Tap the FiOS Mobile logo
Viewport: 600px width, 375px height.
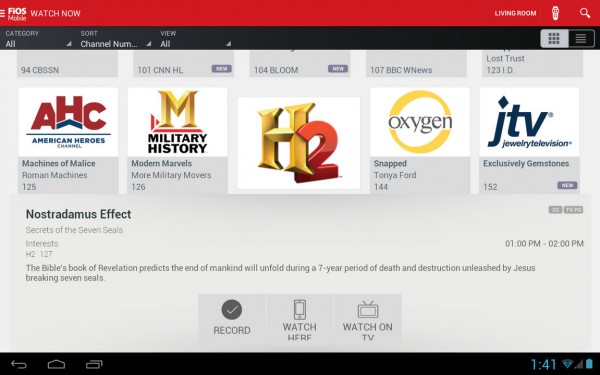pos(17,13)
